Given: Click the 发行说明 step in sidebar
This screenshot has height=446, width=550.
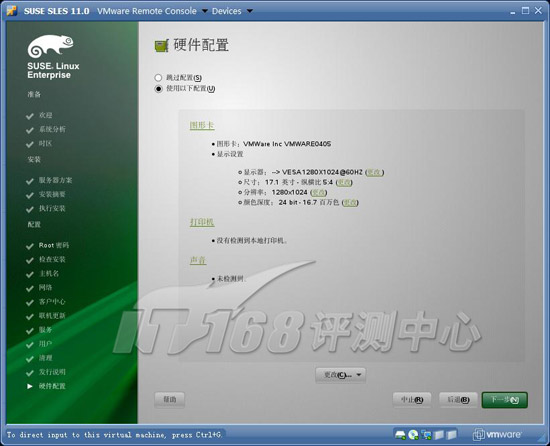Looking at the screenshot, I should tap(52, 372).
